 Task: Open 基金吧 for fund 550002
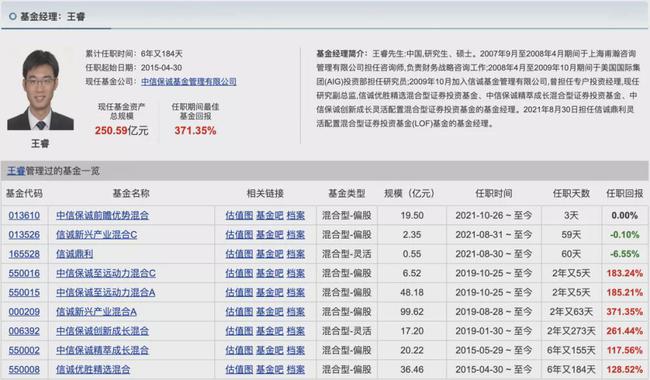coord(270,351)
